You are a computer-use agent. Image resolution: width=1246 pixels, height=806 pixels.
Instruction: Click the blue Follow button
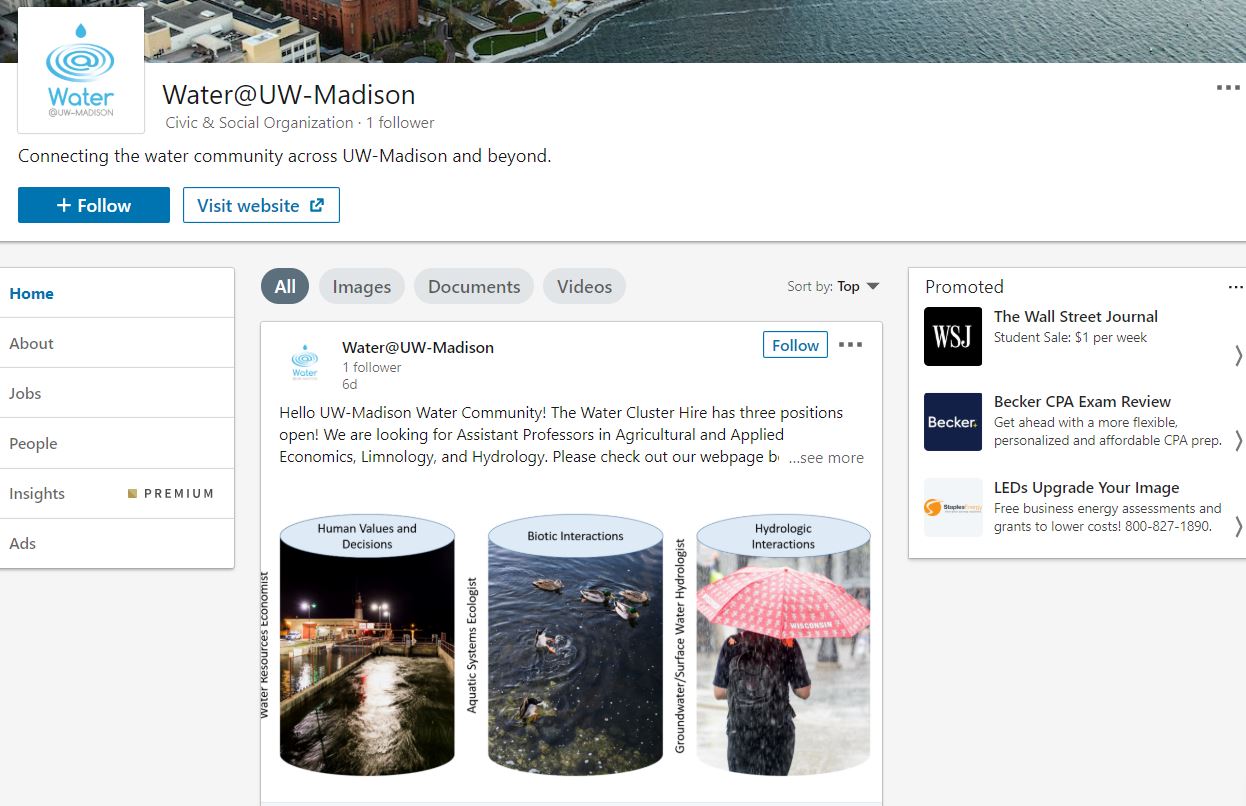(94, 205)
